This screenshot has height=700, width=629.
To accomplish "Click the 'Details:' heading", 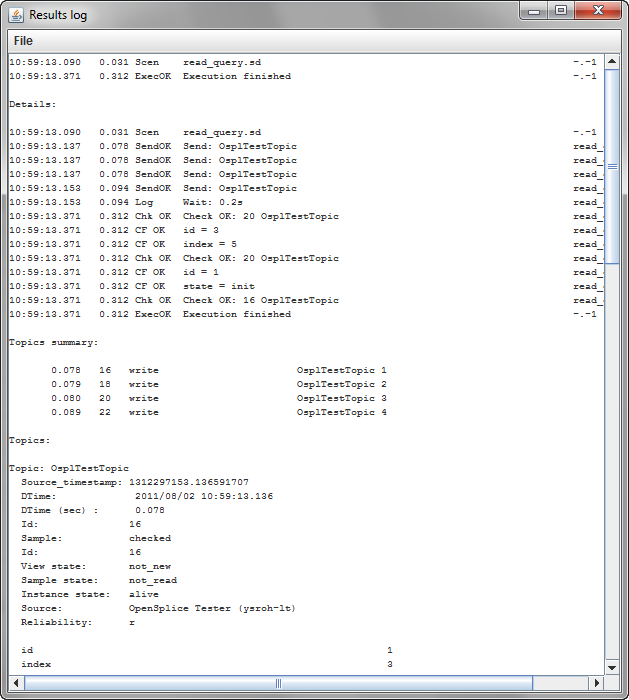I will (33, 104).
